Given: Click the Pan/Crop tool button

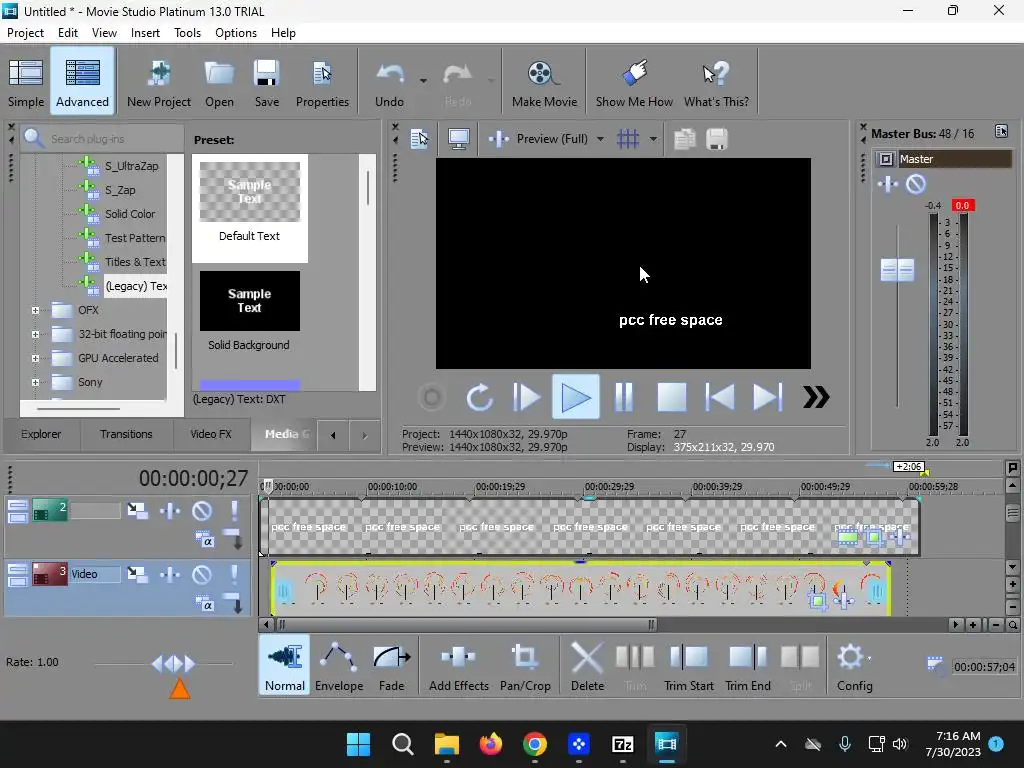Looking at the screenshot, I should [525, 667].
